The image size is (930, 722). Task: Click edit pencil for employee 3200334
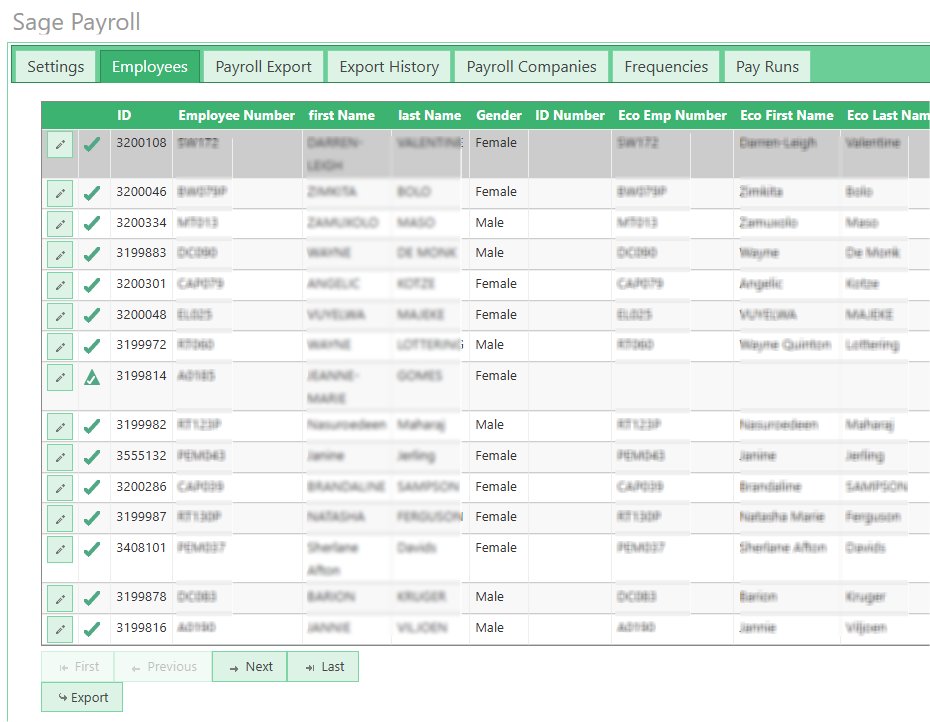(x=60, y=224)
